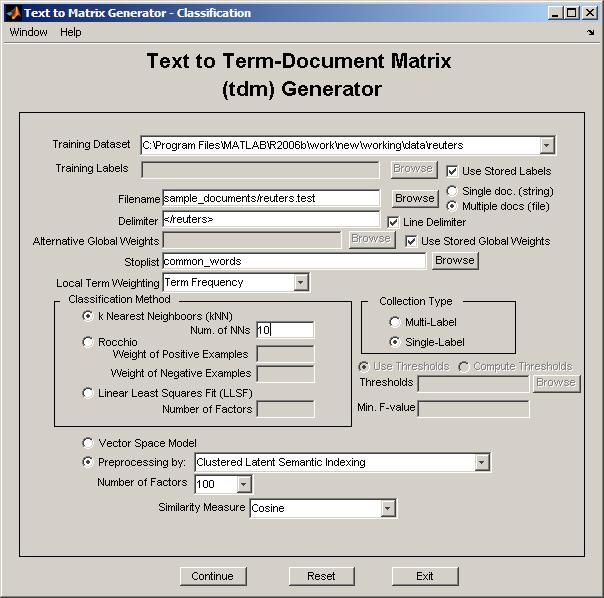Click the dock arrow icon in menu bar

591,32
